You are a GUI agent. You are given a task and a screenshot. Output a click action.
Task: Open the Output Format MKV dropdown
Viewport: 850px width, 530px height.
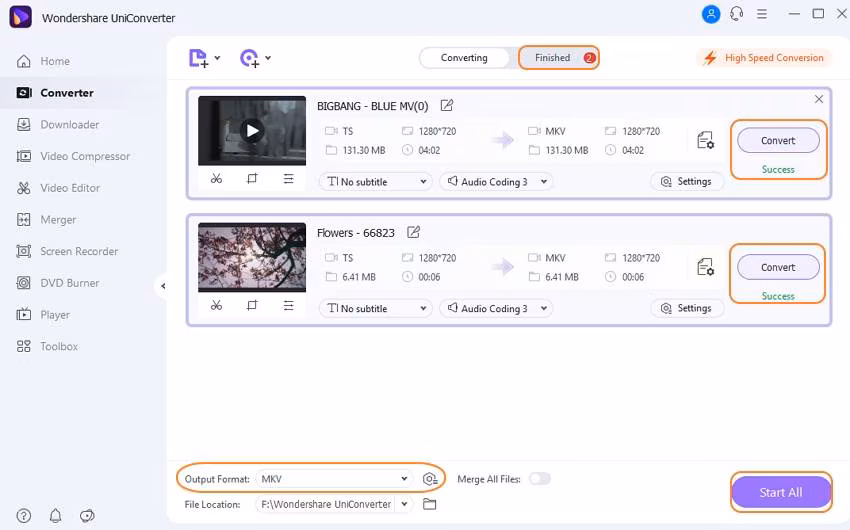(333, 479)
